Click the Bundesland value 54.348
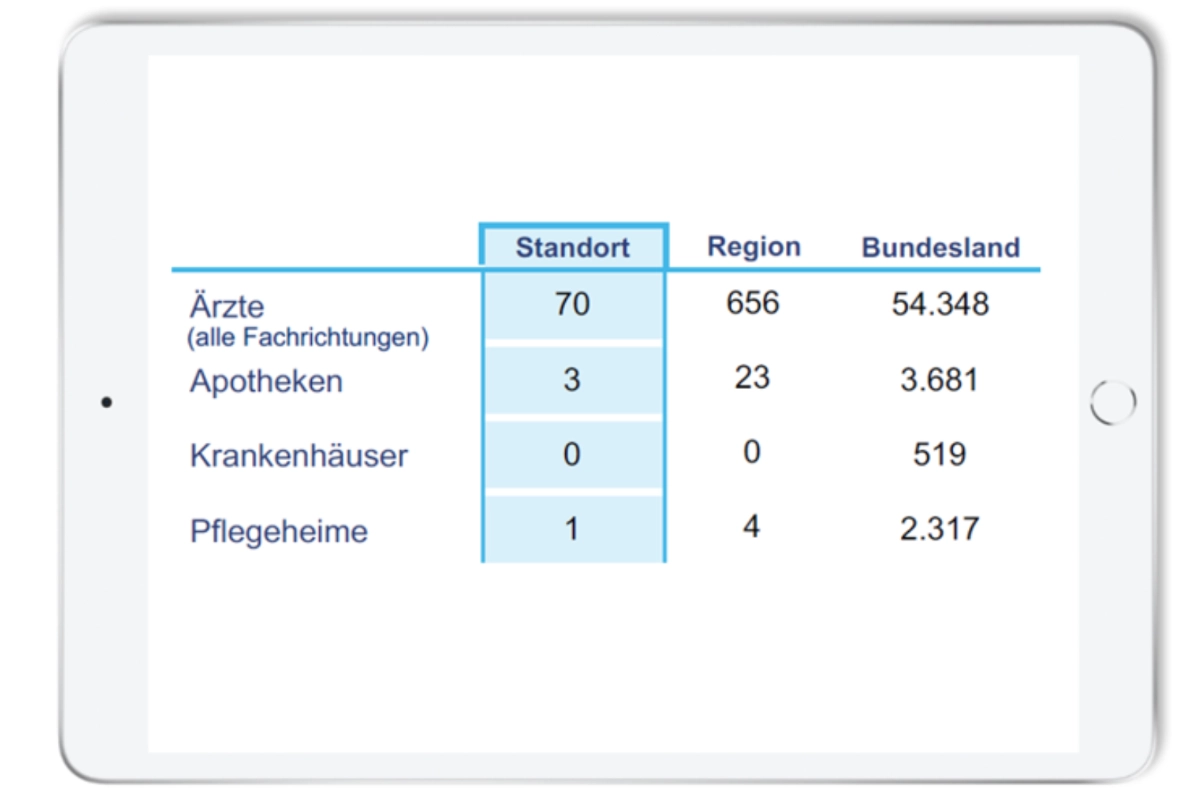The height and width of the screenshot is (800, 1200). [x=939, y=304]
